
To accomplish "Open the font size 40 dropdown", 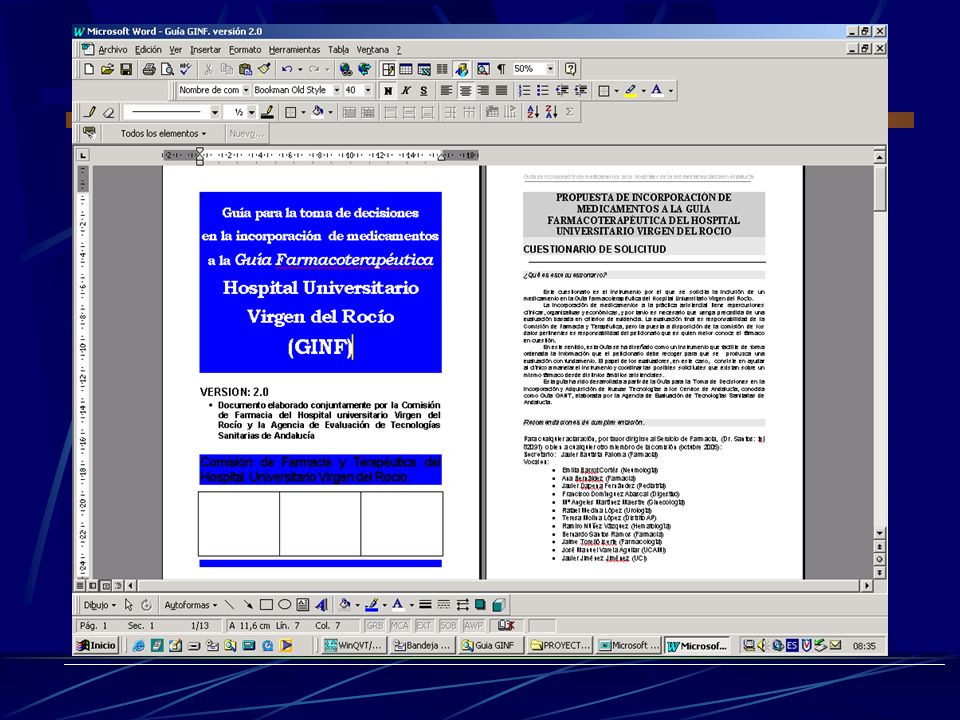I will click(367, 90).
